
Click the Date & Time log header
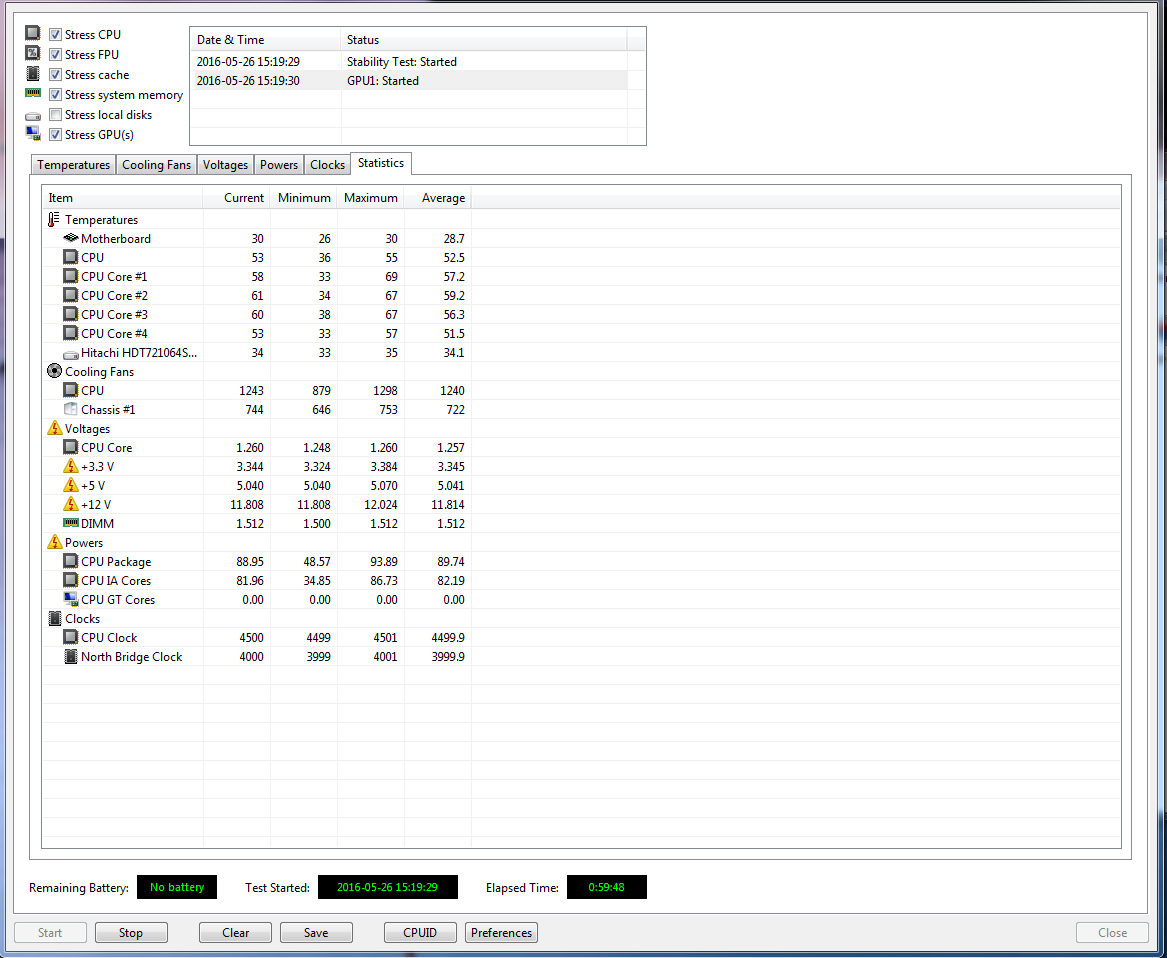tap(266, 40)
